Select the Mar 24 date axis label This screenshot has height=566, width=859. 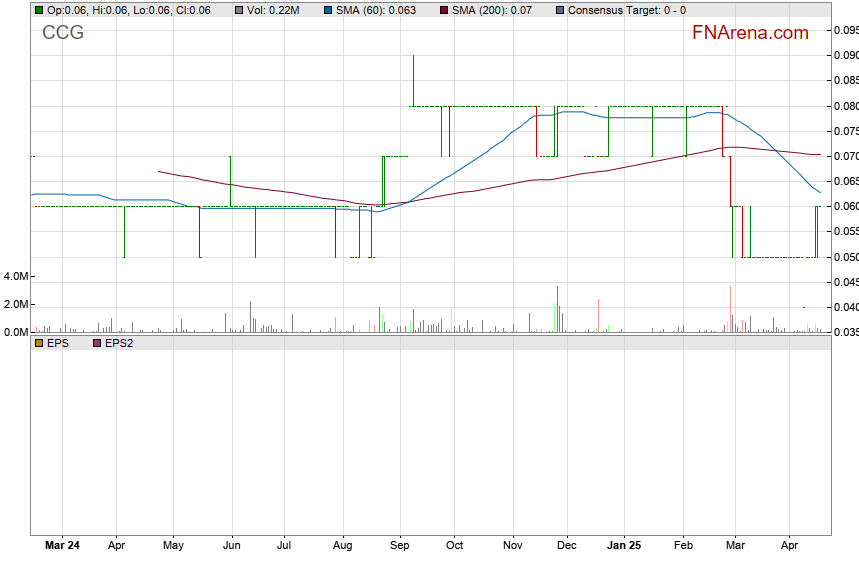coord(62,547)
